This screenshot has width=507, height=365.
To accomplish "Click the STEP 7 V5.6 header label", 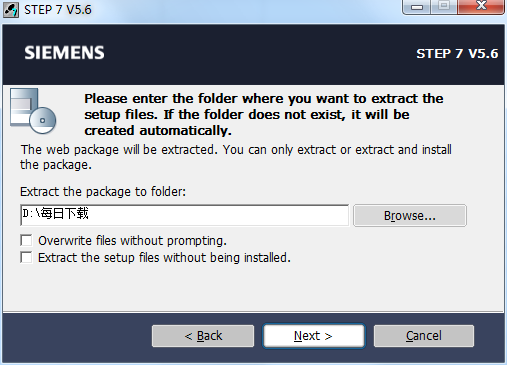I will pyautogui.click(x=457, y=54).
